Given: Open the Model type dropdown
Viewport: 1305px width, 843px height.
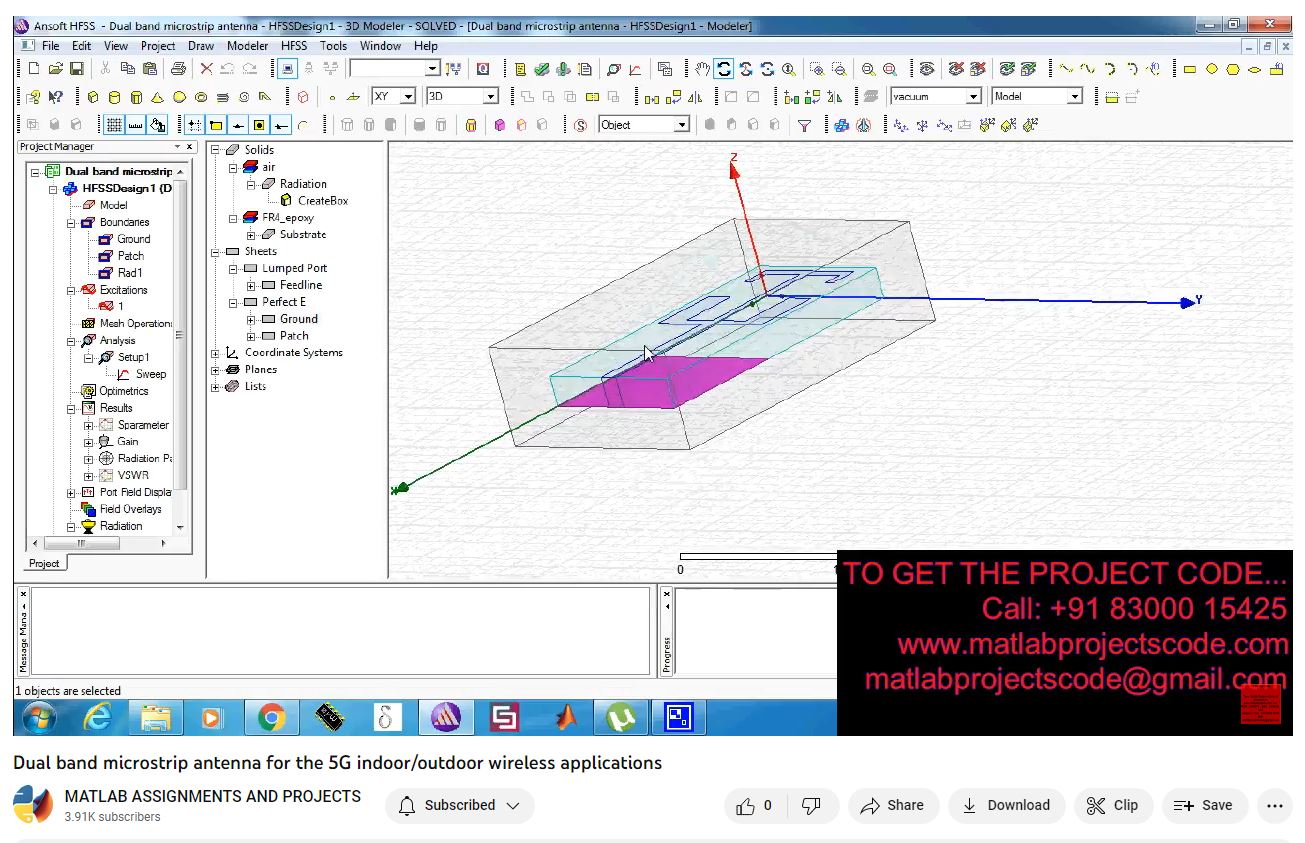Looking at the screenshot, I should point(1075,97).
